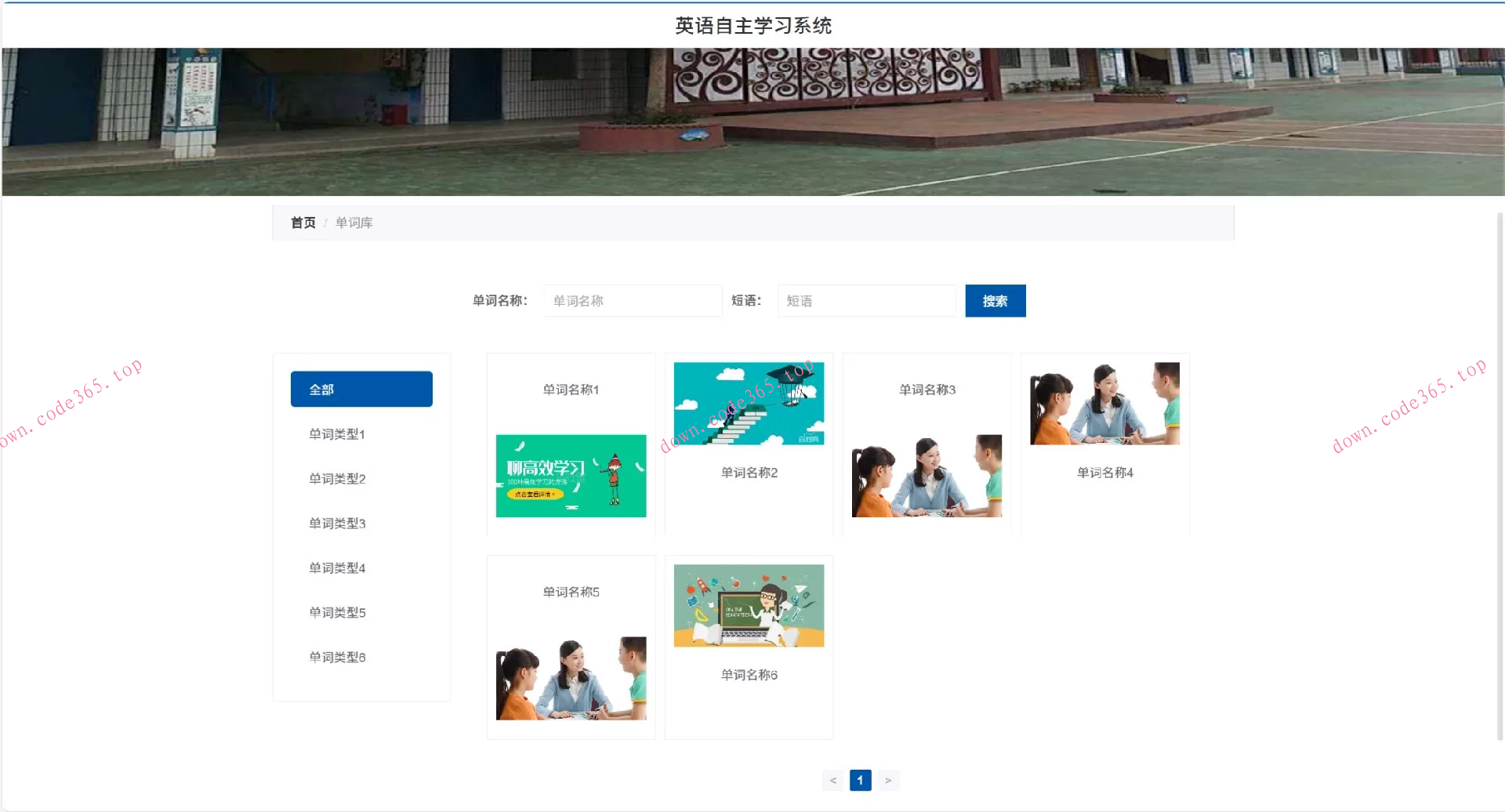This screenshot has width=1505, height=812.
Task: View the 单词名称5 word entry
Action: (571, 647)
